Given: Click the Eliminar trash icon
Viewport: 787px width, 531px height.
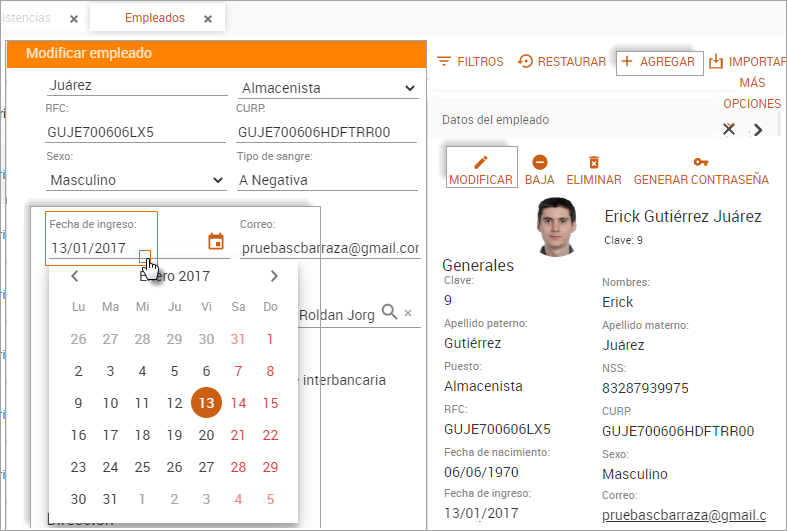Looking at the screenshot, I should tap(594, 162).
